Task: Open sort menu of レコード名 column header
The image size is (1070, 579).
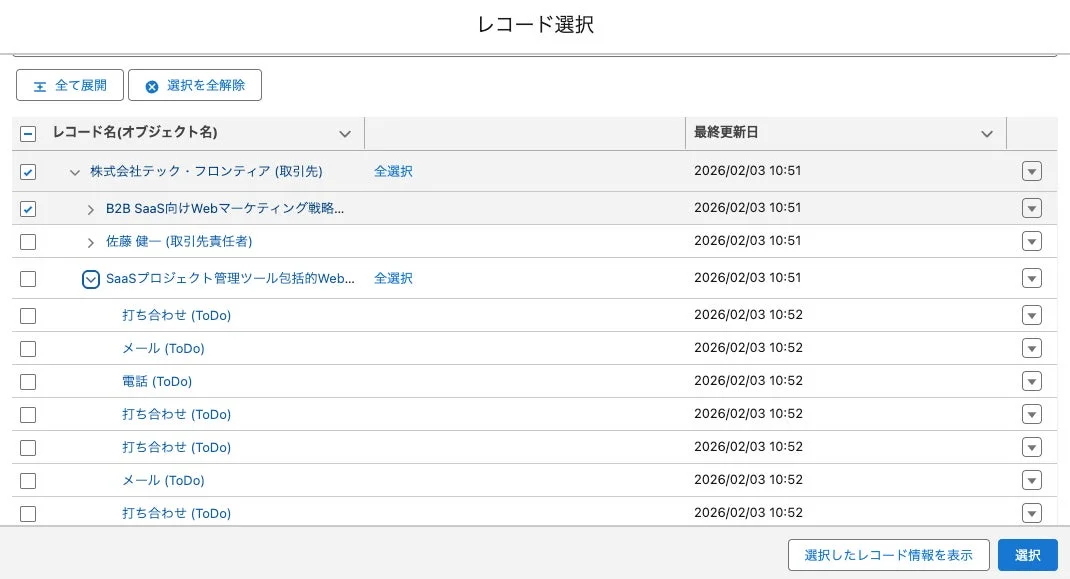Action: (x=345, y=134)
